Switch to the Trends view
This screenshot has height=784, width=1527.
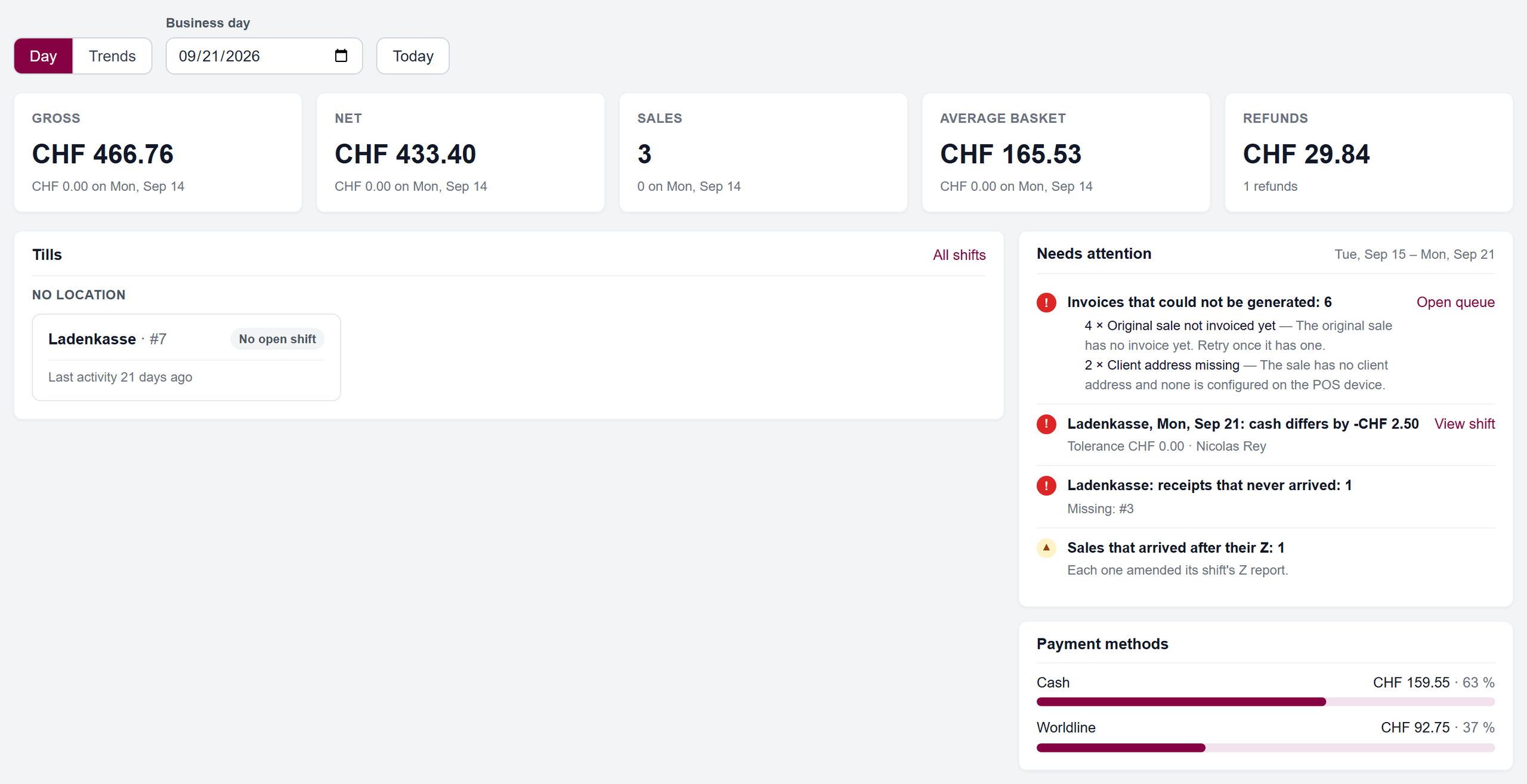coord(112,56)
